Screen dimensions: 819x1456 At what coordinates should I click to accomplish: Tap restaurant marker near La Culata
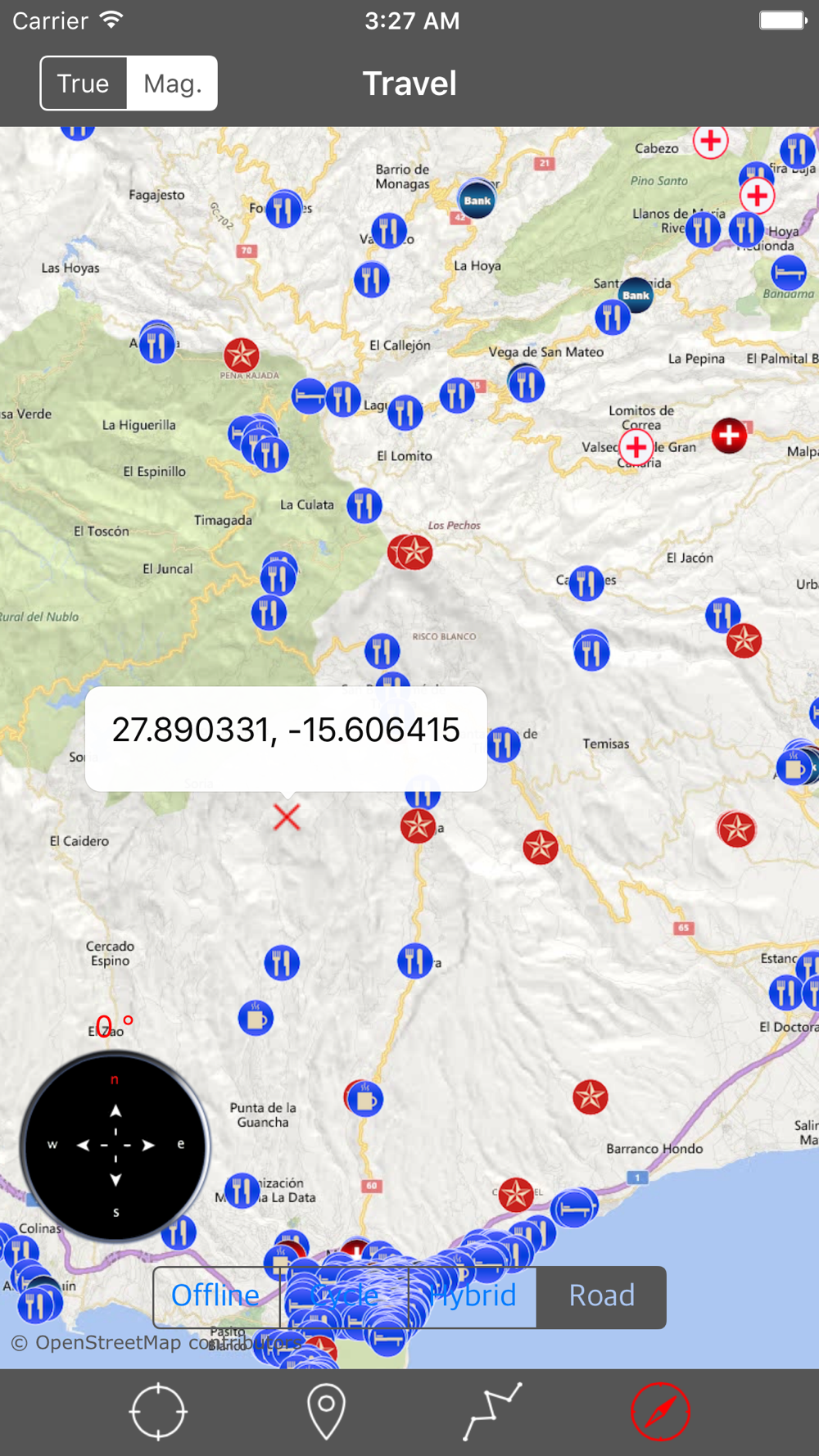[x=364, y=505]
